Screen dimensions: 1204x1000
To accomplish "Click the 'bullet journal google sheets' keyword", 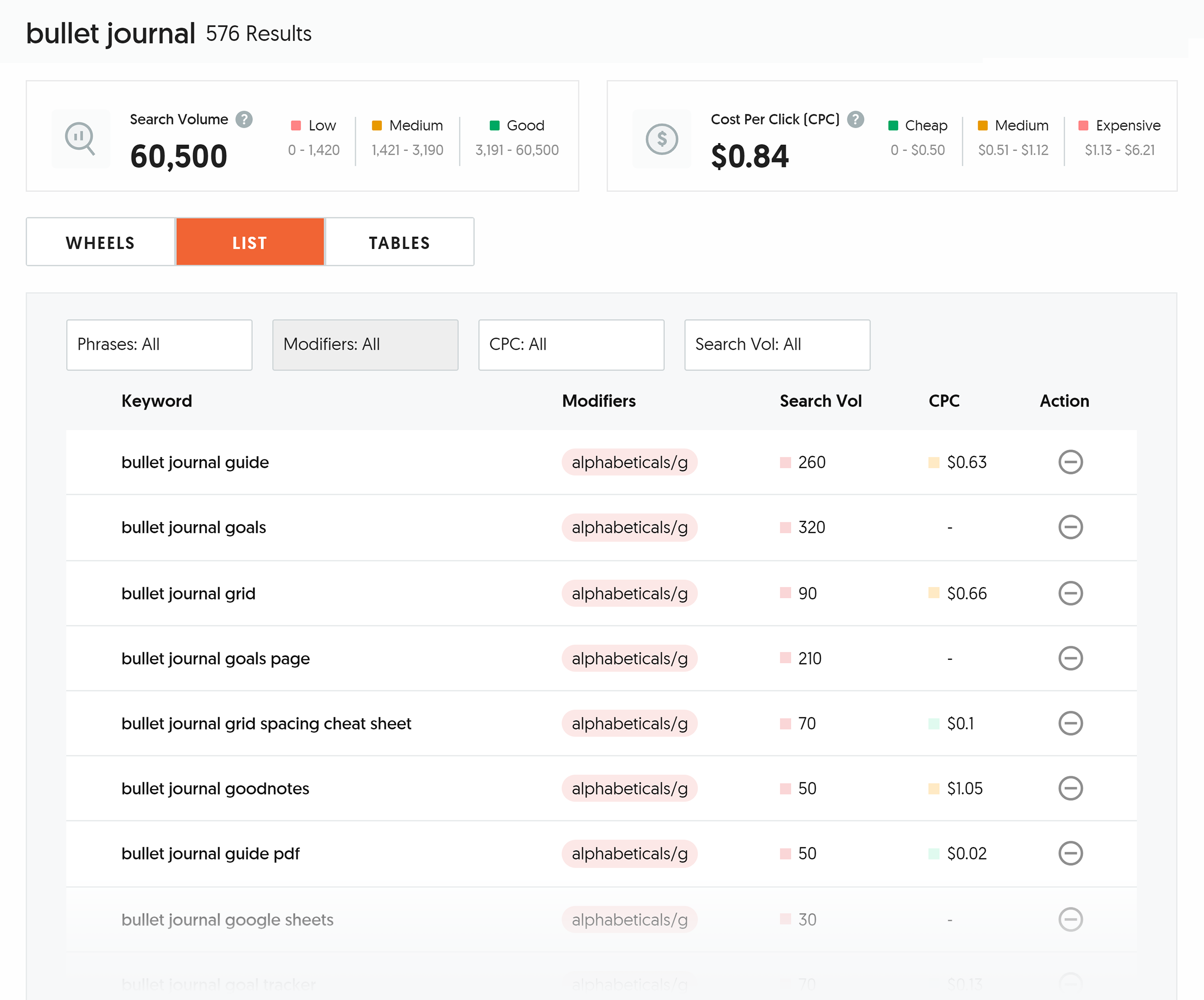I will pyautogui.click(x=227, y=919).
